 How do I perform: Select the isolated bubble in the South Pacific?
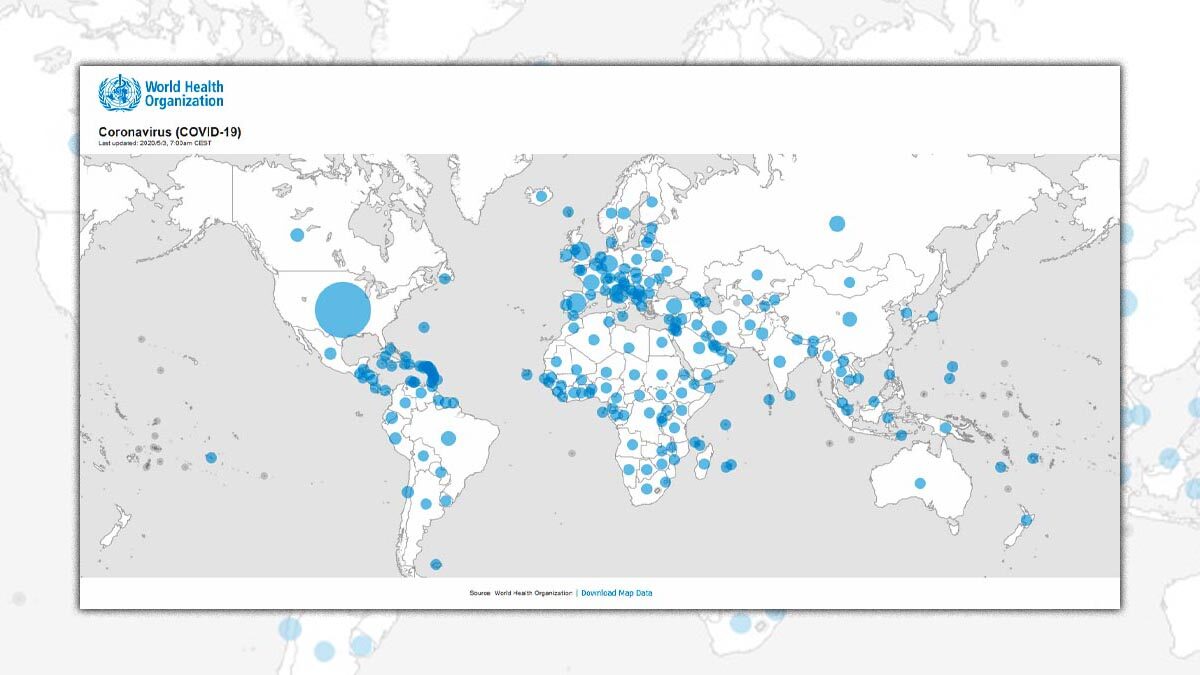[211, 458]
